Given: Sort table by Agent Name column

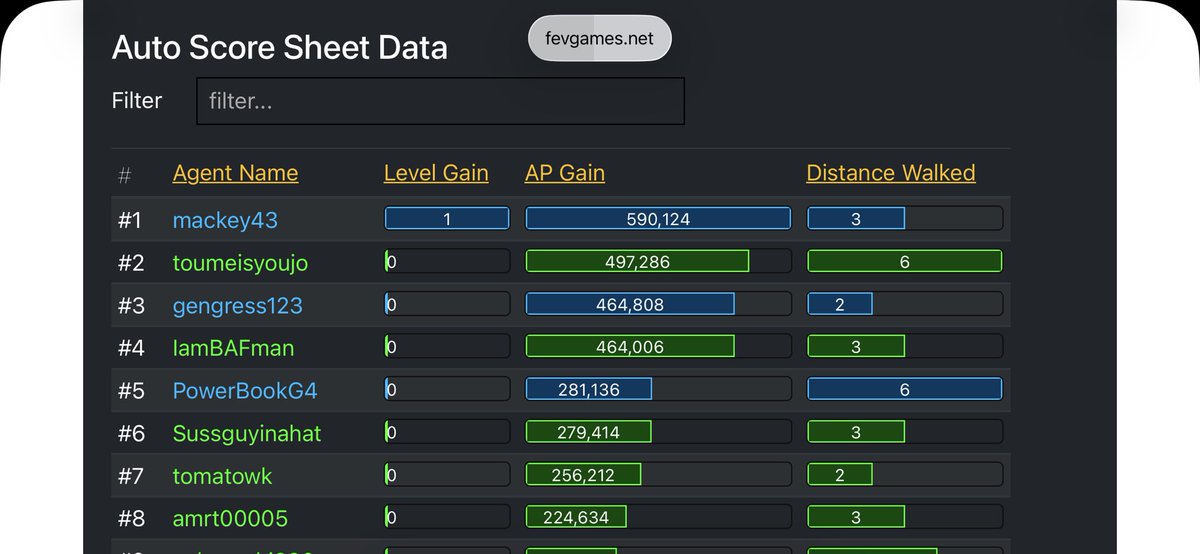Looking at the screenshot, I should point(235,173).
